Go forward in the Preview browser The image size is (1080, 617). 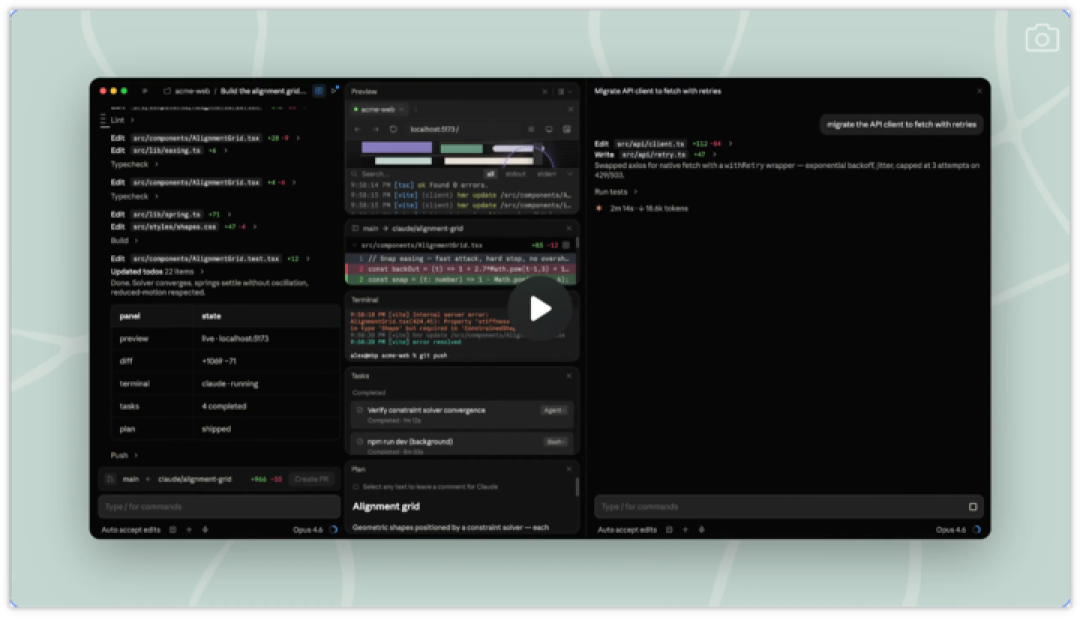tap(375, 129)
